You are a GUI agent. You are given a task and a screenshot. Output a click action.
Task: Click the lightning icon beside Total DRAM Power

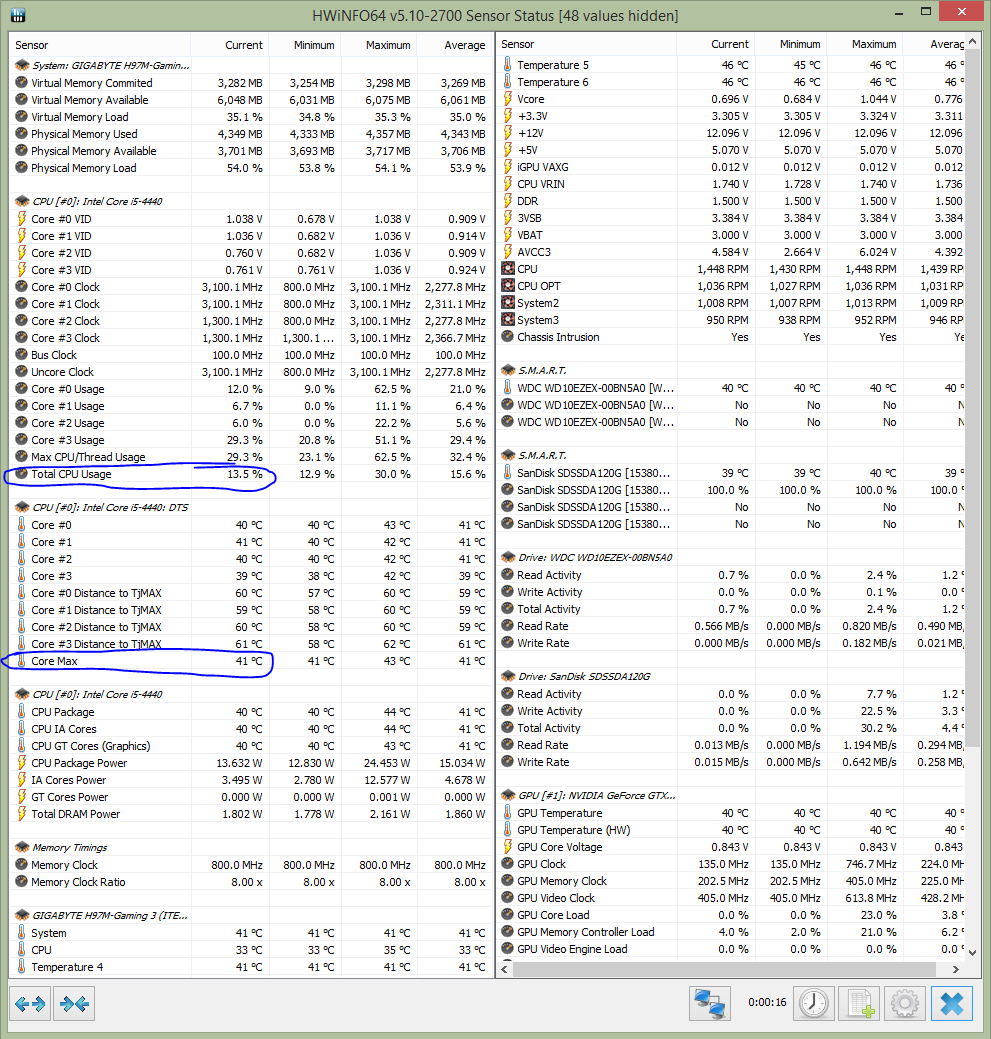[21, 814]
